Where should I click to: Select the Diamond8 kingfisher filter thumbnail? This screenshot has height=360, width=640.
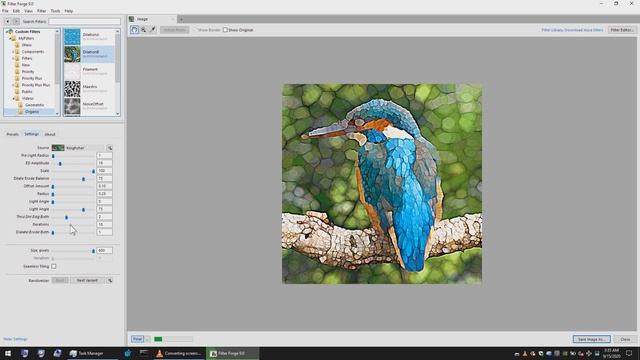tap(72, 54)
